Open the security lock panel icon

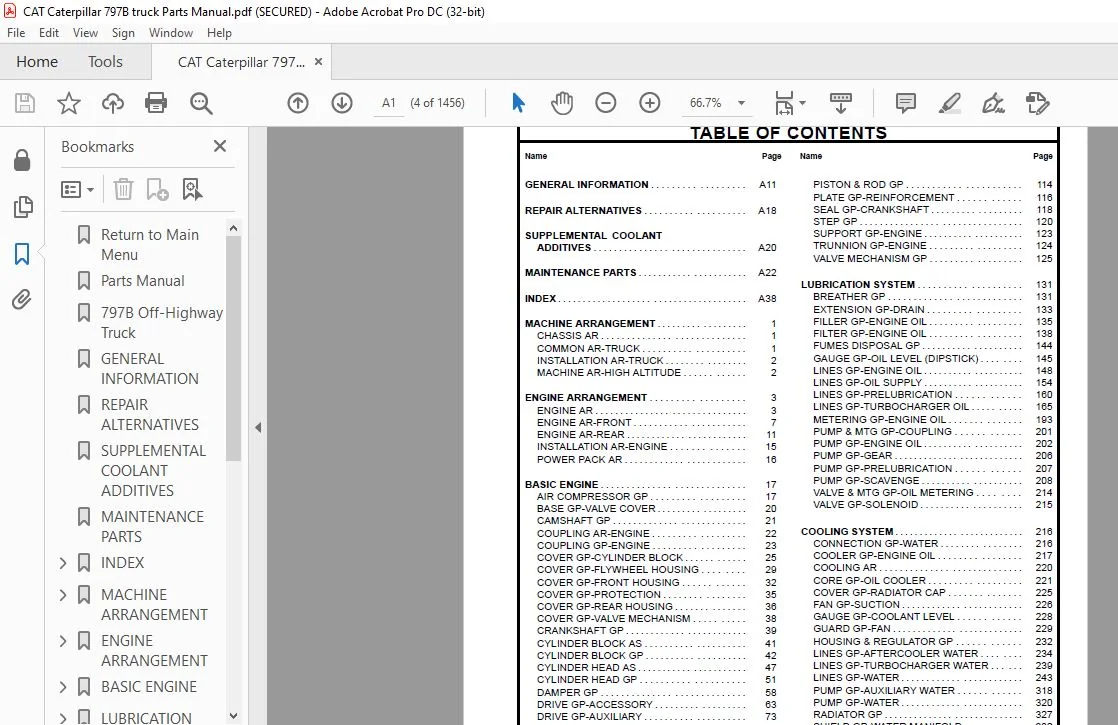(x=22, y=160)
